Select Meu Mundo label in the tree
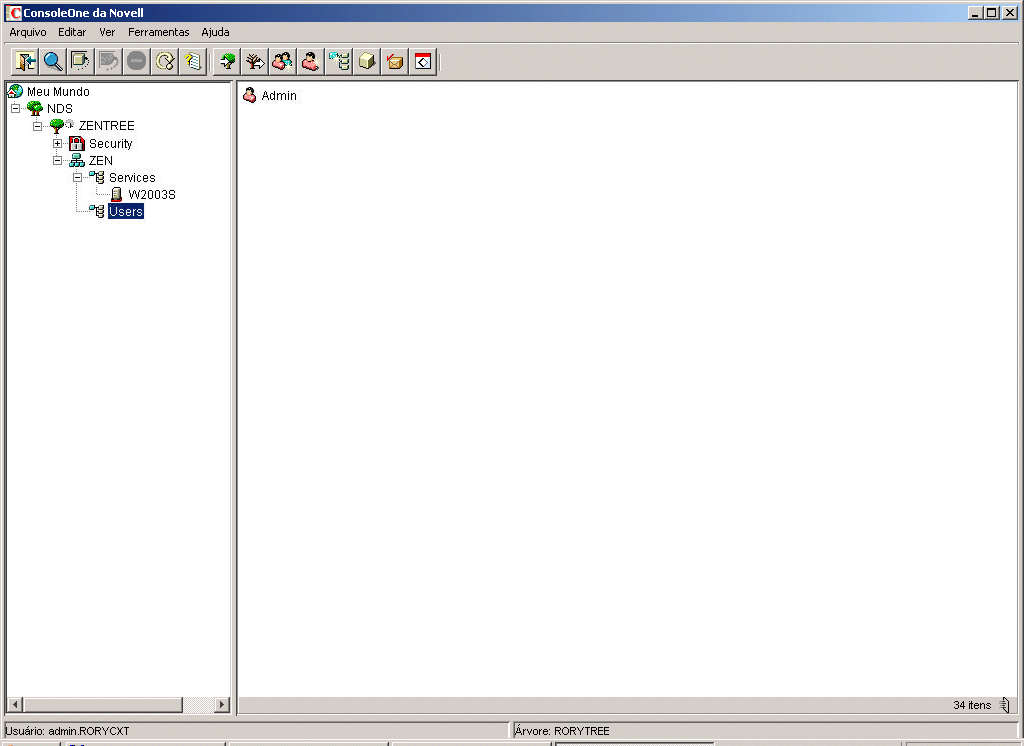1024x746 pixels. (58, 91)
